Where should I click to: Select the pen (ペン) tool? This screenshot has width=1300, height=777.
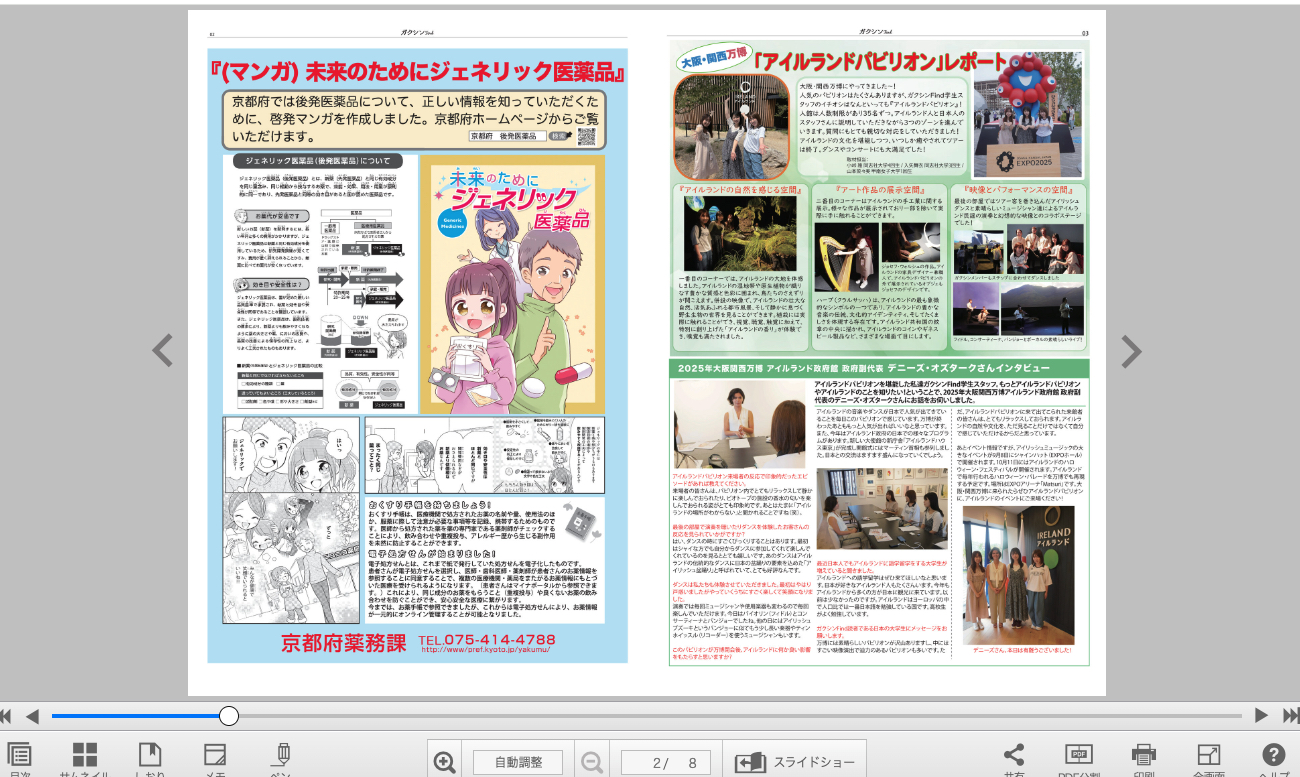[x=282, y=757]
